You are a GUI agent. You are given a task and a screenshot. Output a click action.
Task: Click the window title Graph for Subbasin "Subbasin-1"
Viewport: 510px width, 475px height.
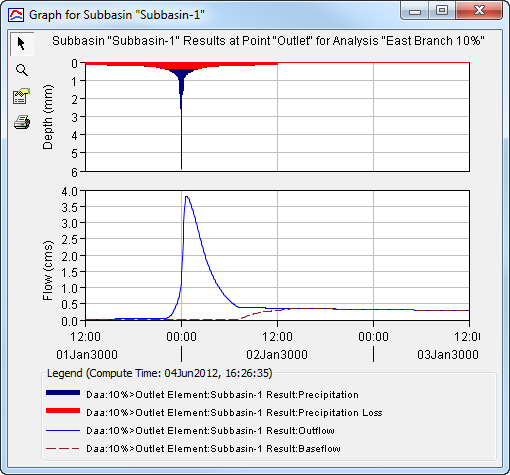(x=117, y=15)
